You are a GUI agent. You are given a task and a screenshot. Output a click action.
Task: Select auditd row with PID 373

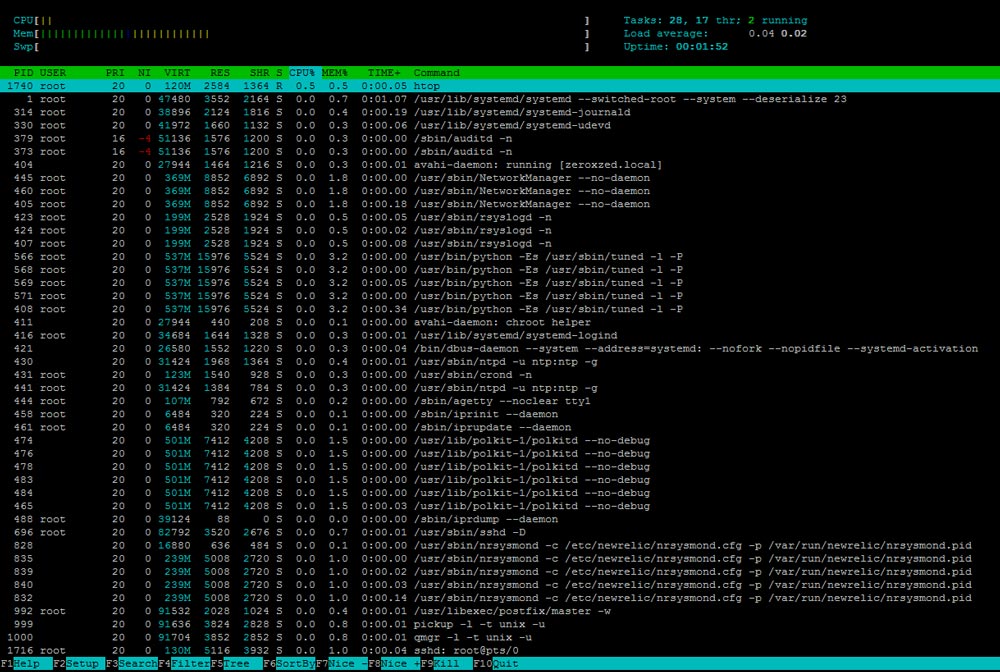pyautogui.click(x=500, y=152)
